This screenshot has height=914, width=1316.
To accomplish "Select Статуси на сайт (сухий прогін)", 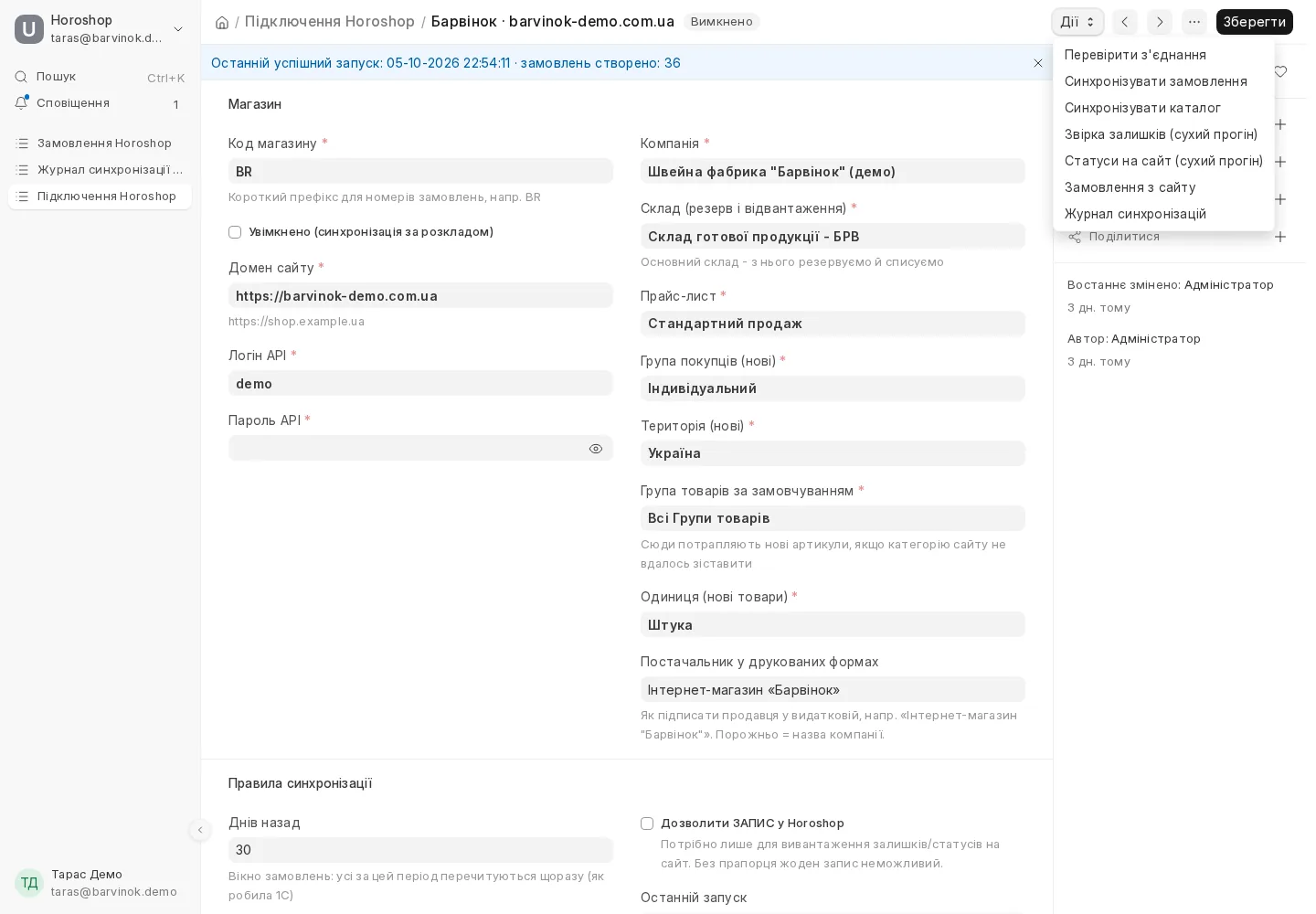I will tap(1163, 161).
